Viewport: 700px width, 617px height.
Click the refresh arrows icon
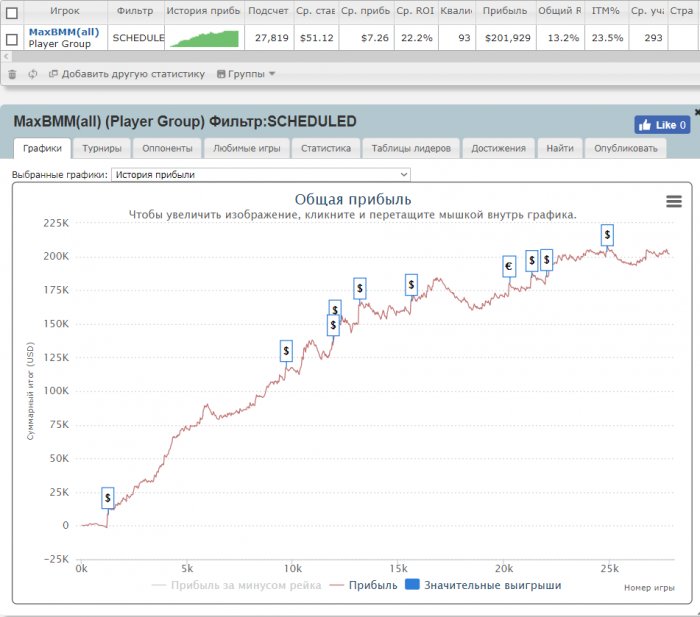33,74
